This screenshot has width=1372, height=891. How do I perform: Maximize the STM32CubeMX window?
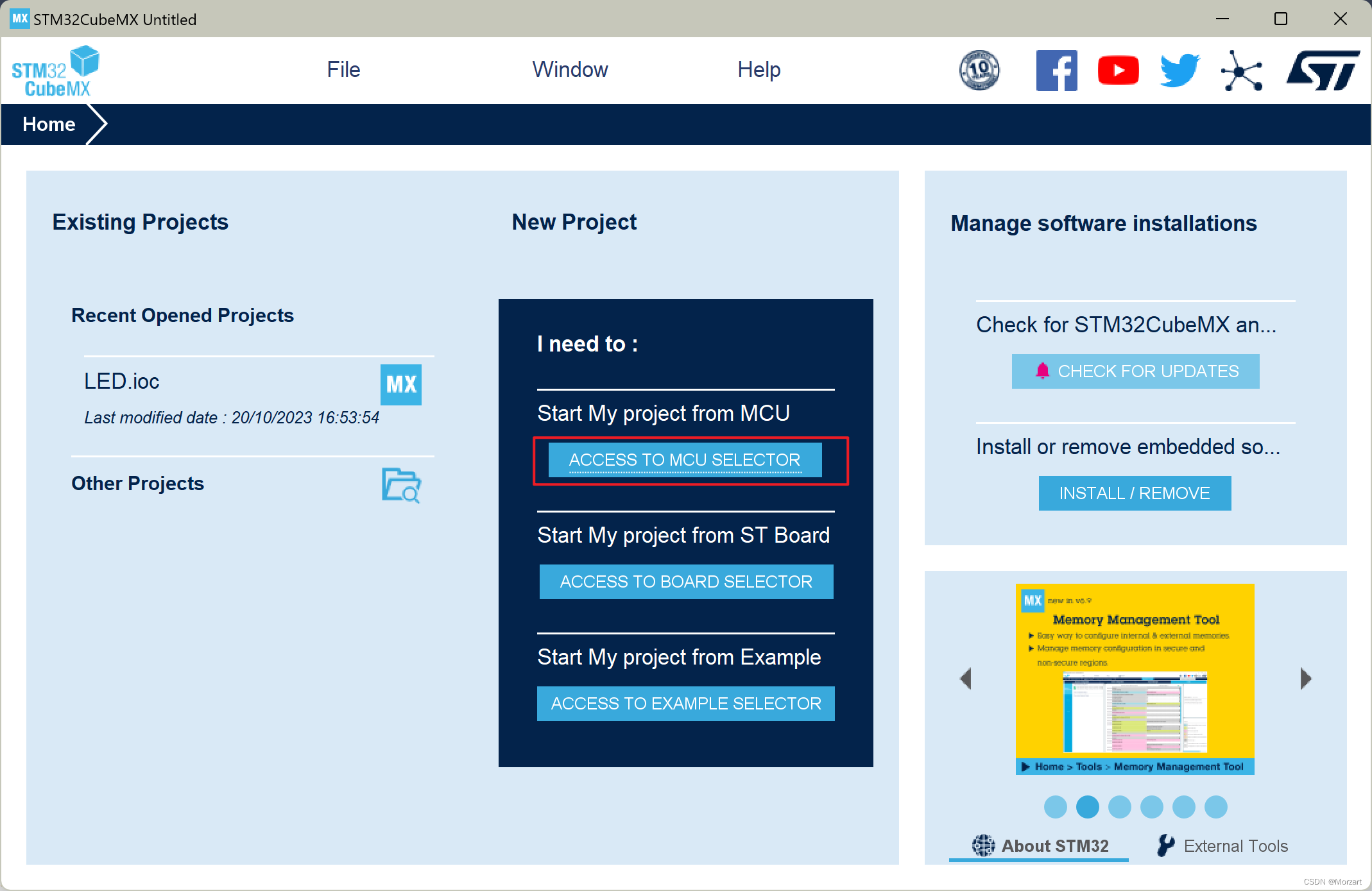(x=1280, y=19)
